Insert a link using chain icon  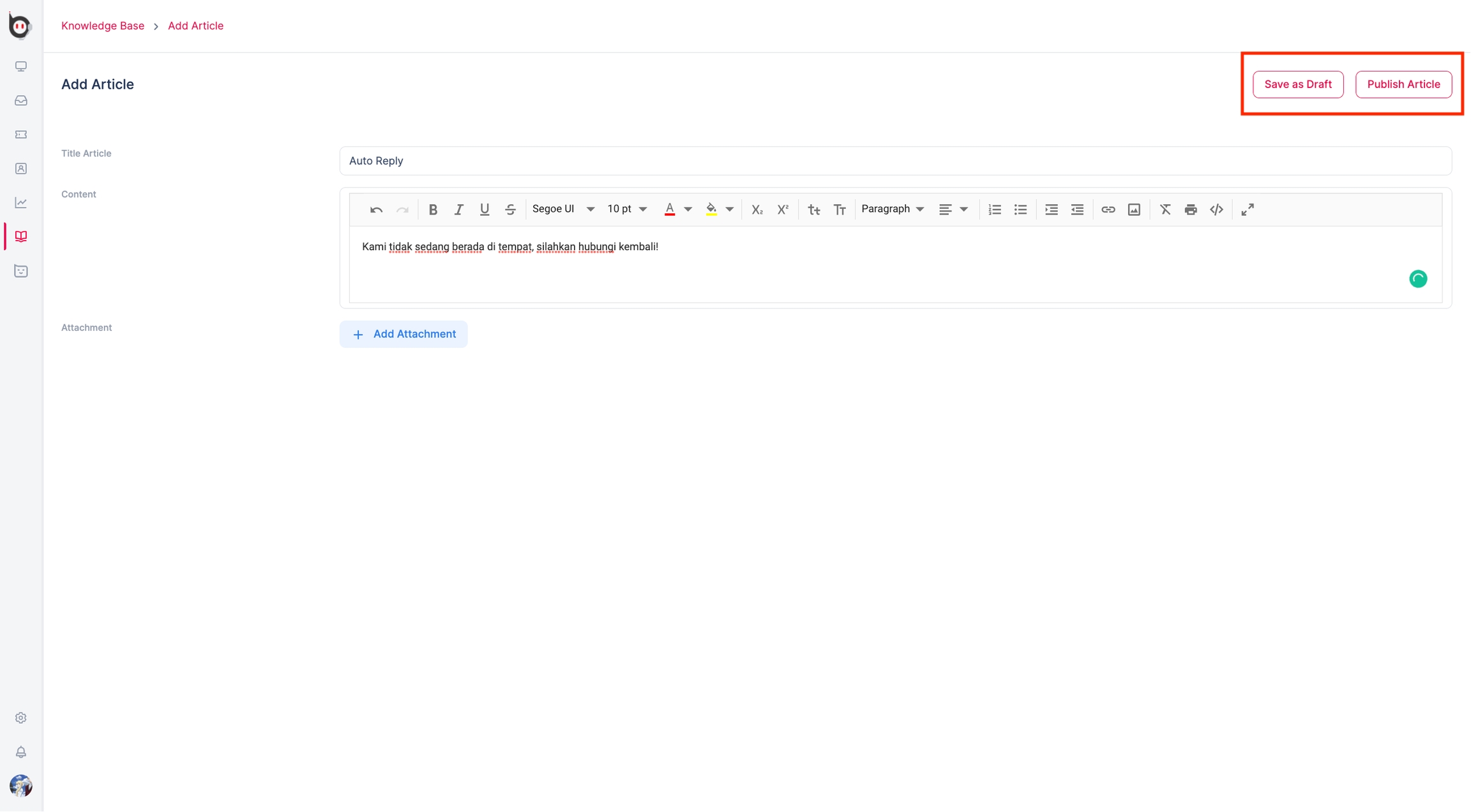coord(1108,209)
